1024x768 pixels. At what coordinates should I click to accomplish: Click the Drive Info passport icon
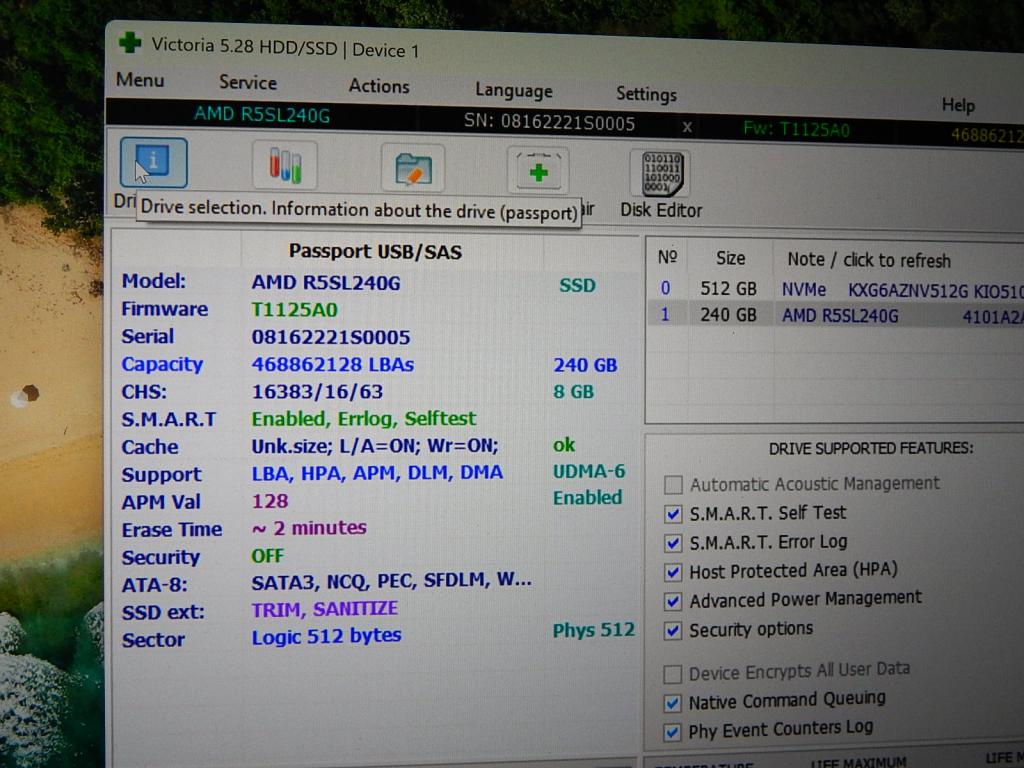(x=153, y=163)
